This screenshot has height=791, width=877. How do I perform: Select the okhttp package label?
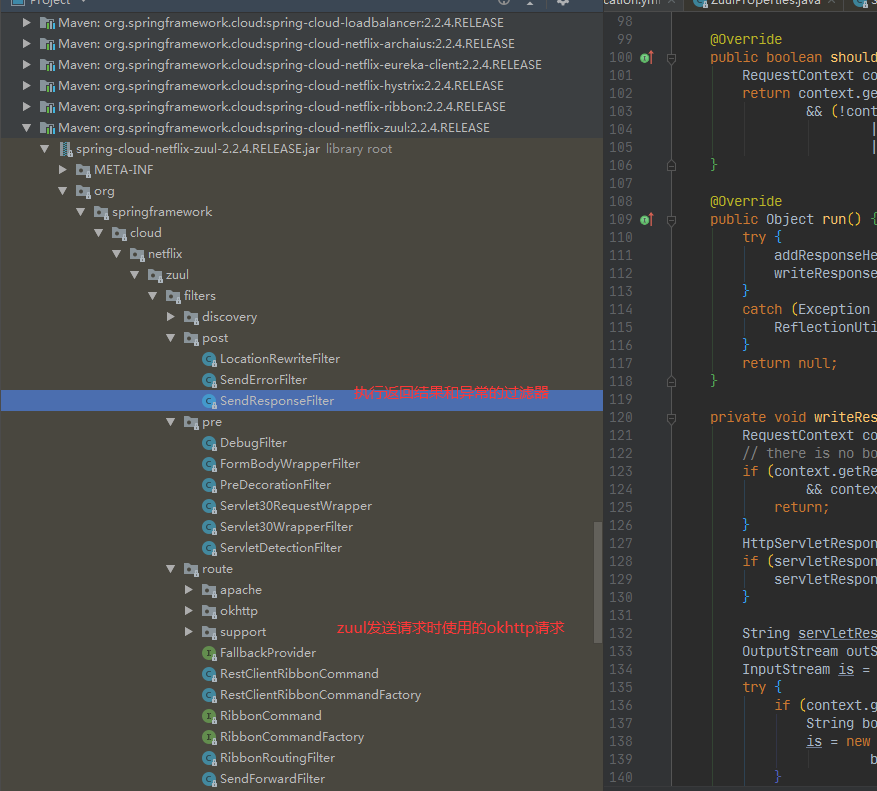[x=239, y=611]
